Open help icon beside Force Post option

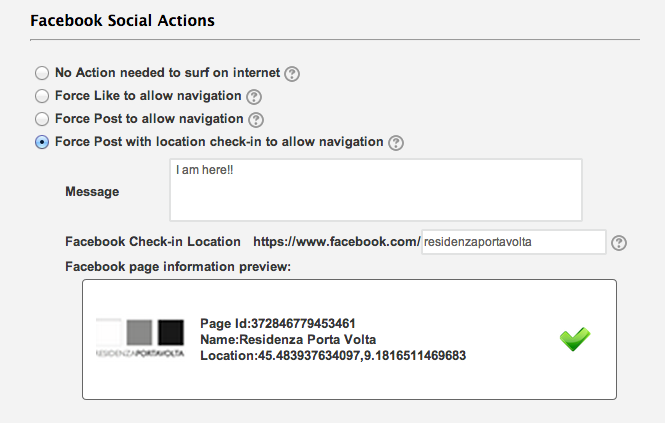(x=256, y=120)
